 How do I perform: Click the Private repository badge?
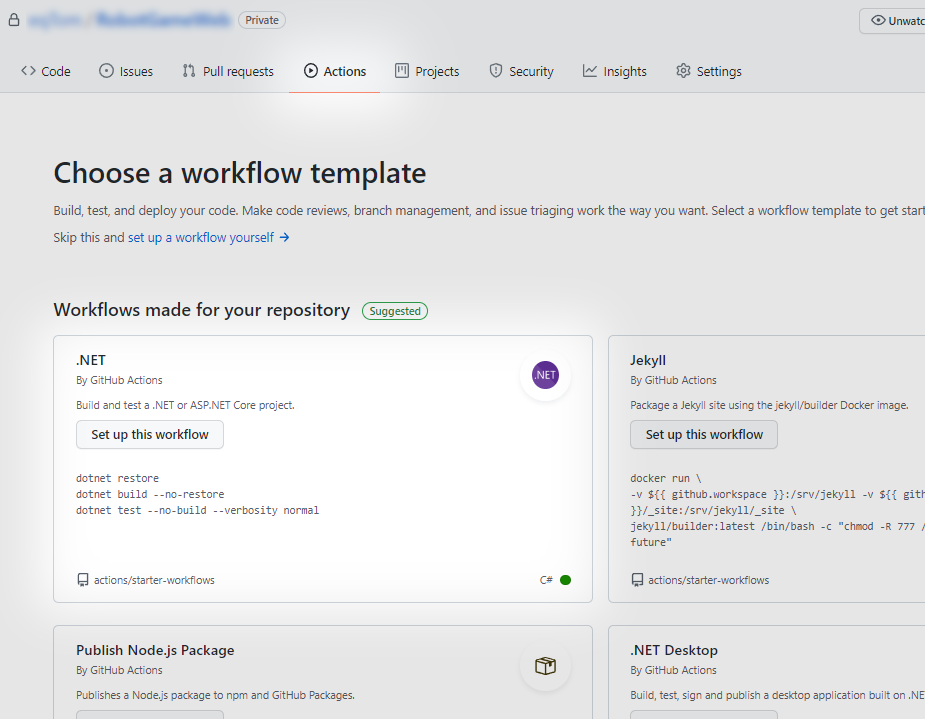click(x=262, y=20)
